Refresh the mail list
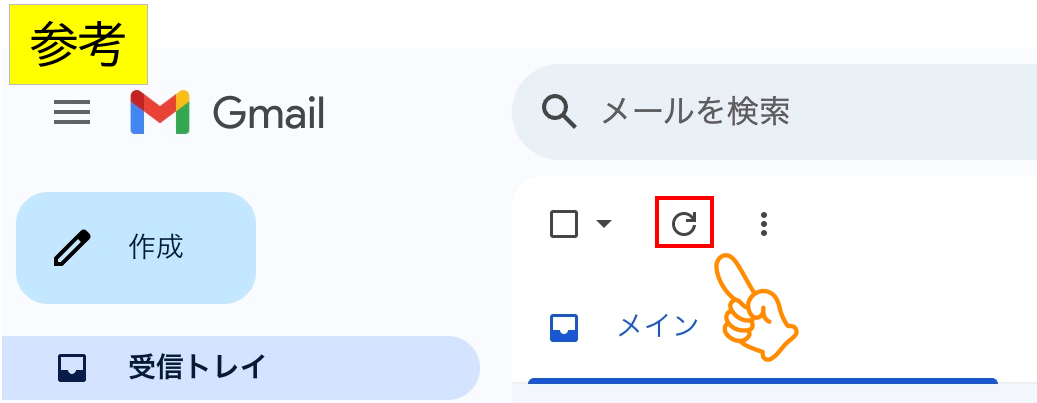The image size is (1037, 403). (x=684, y=224)
